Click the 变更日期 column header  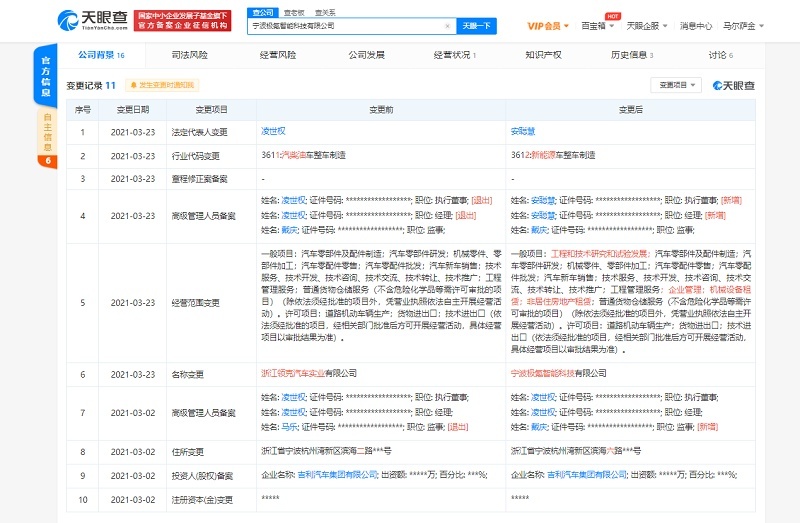[133, 110]
